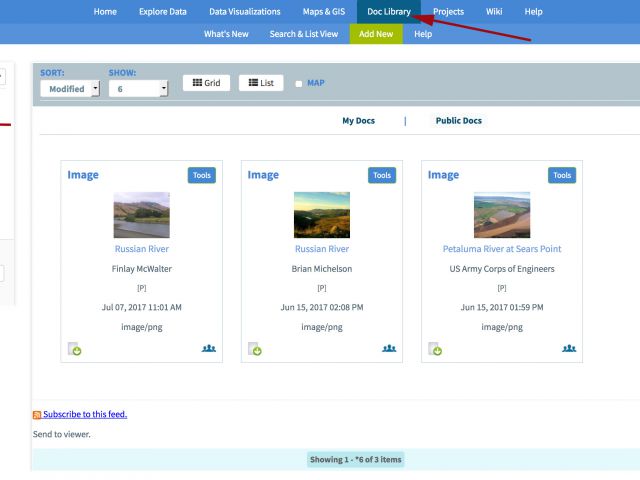
Task: Click Petaluma River at Sears Point link
Action: [502, 249]
